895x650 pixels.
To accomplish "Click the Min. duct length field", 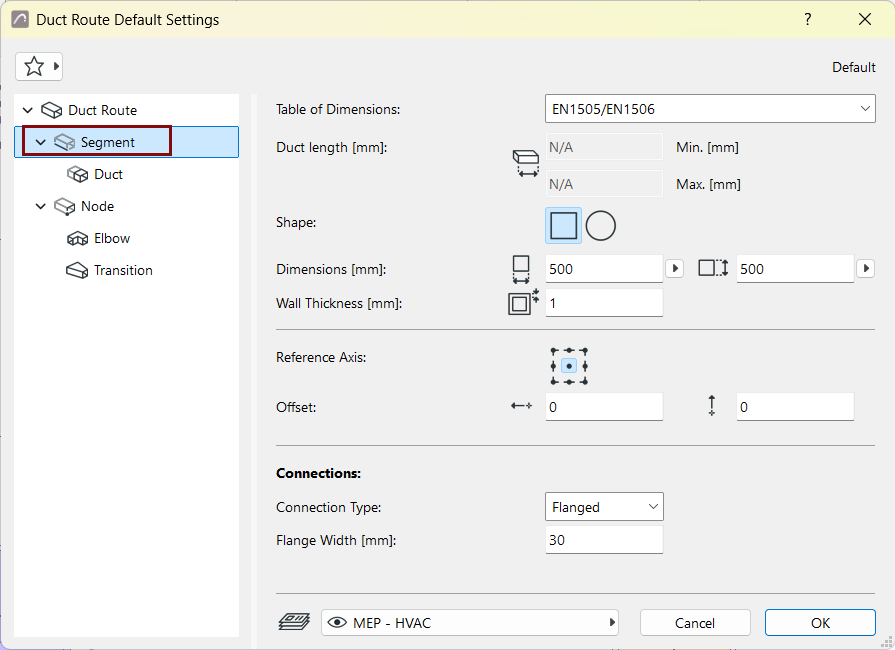I will coord(604,147).
